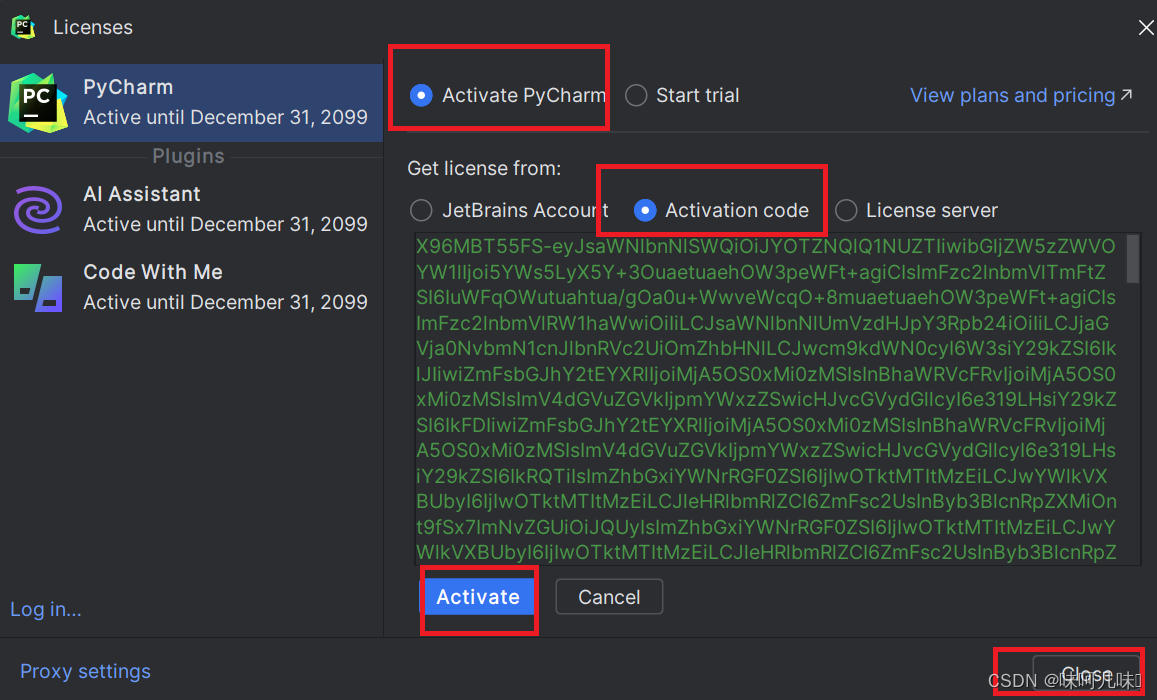Screen dimensions: 1157x700
Task: Click the Plugins section header text
Action: click(188, 156)
